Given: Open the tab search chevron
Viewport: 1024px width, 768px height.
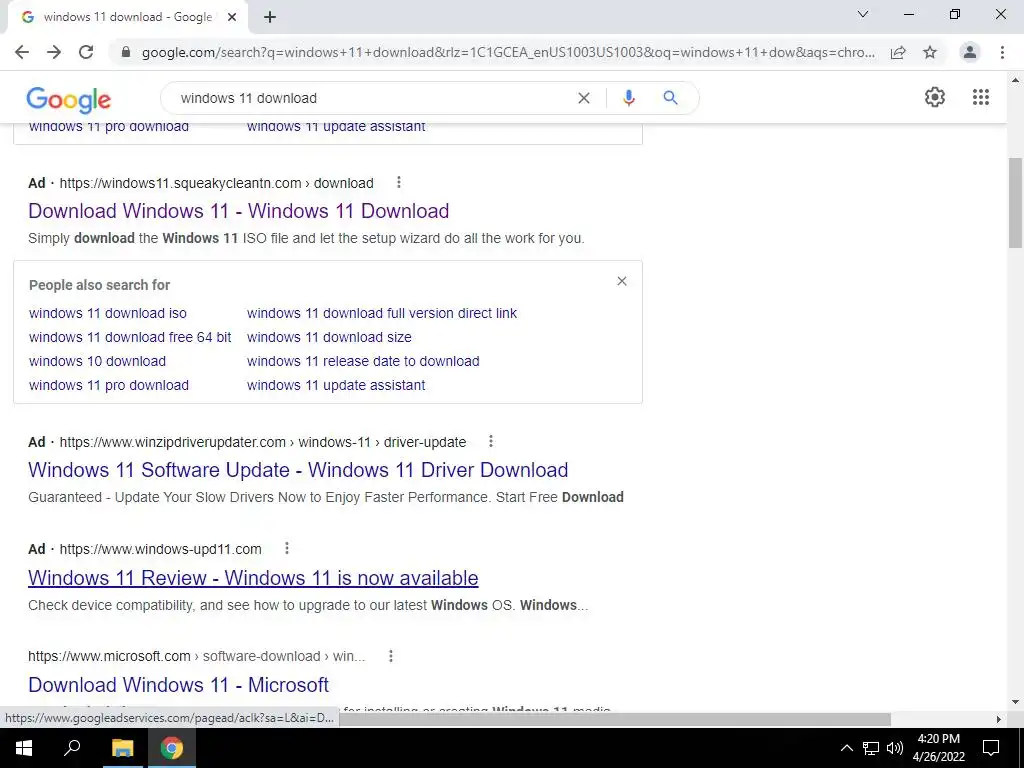Looking at the screenshot, I should coord(863,14).
